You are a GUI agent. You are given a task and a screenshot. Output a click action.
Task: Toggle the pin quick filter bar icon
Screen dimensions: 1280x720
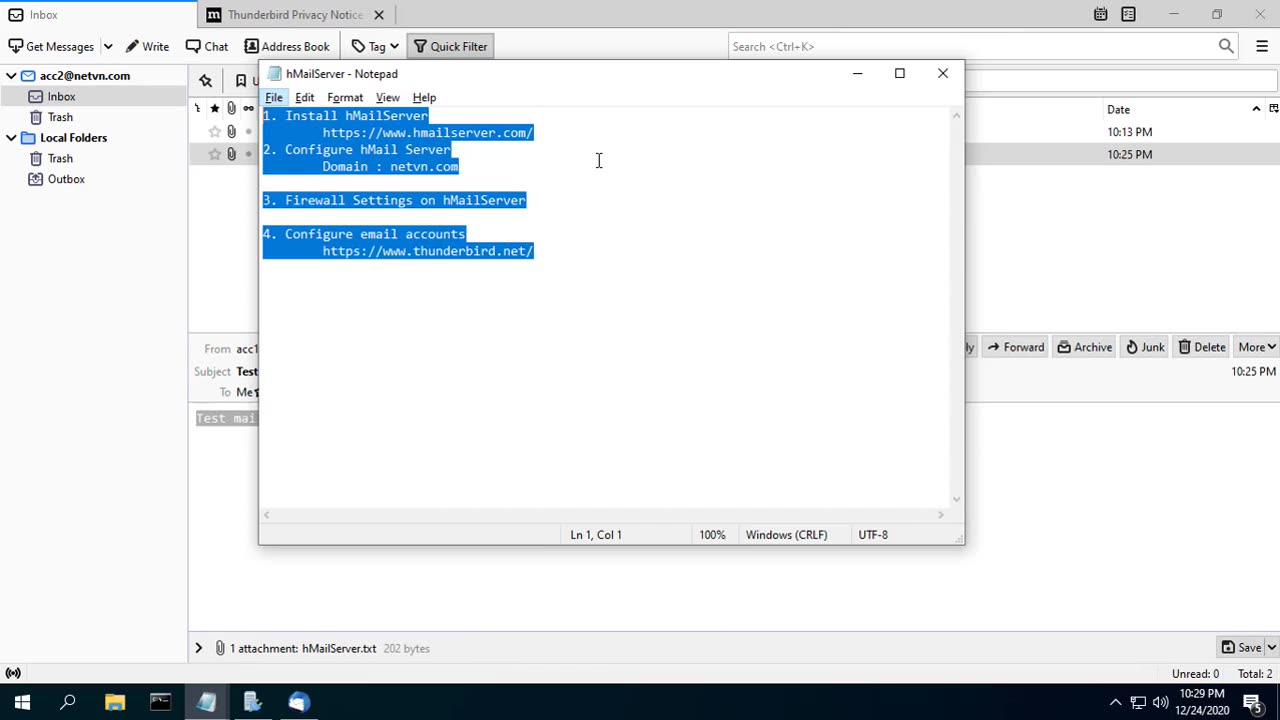pos(206,81)
